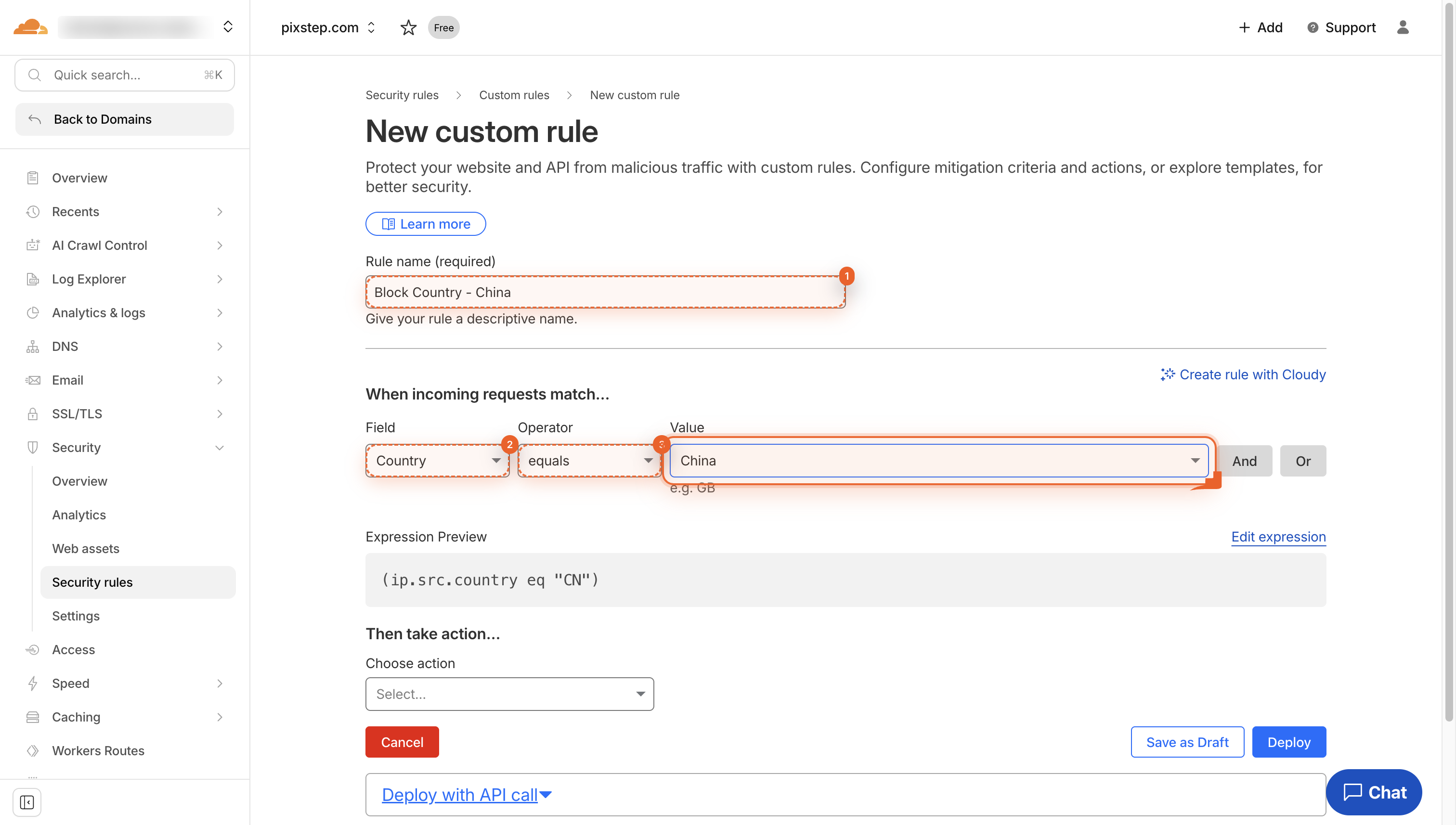This screenshot has height=825, width=1456.
Task: Select the Security shield icon in sidebar
Action: tap(32, 447)
